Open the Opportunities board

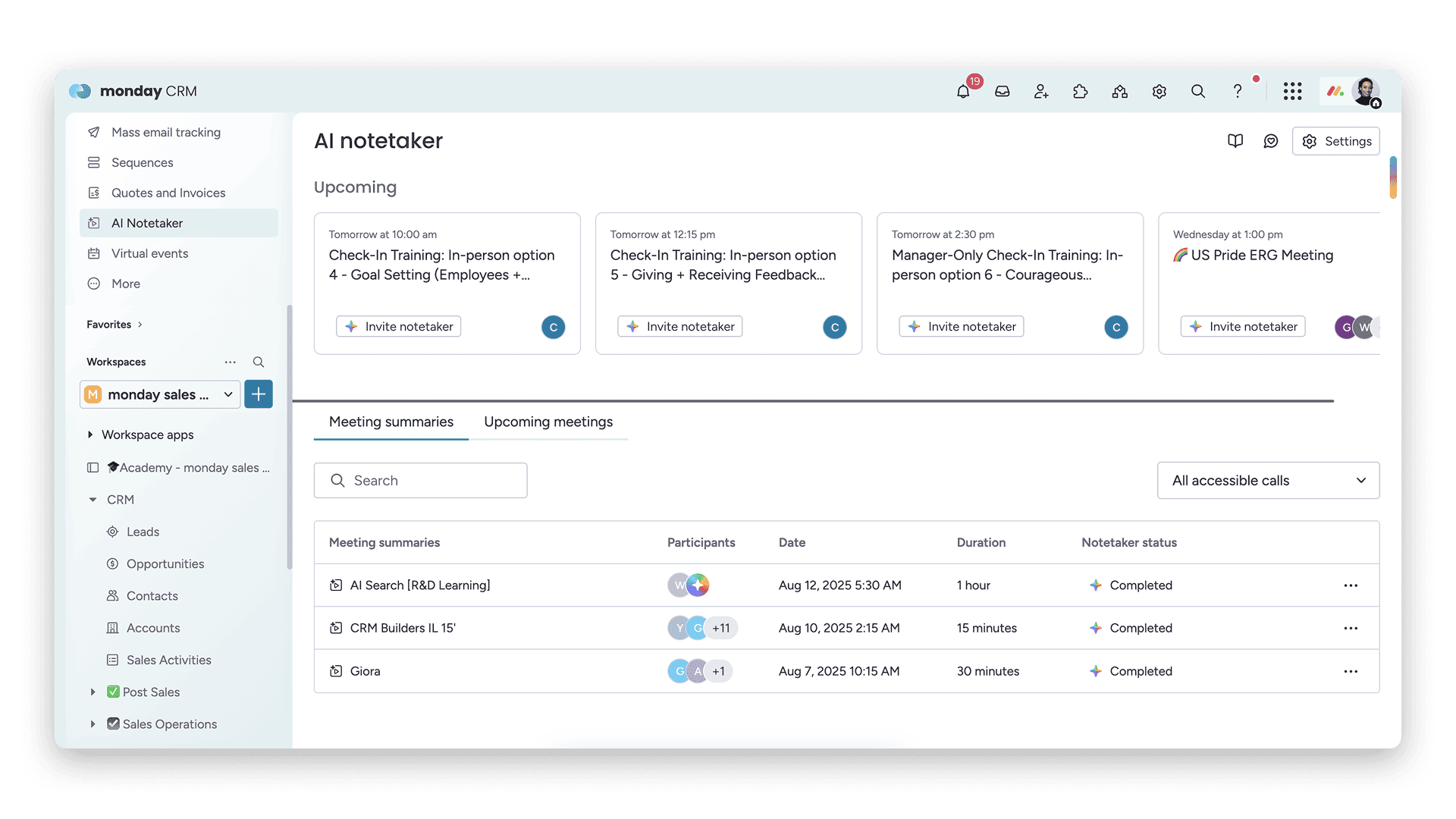click(x=165, y=564)
